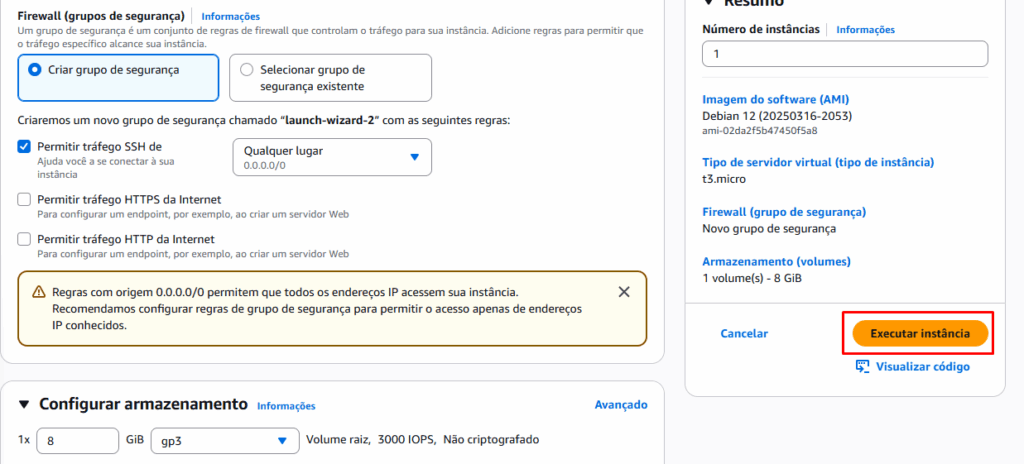
Task: Click Executar instância button
Action: 920,333
